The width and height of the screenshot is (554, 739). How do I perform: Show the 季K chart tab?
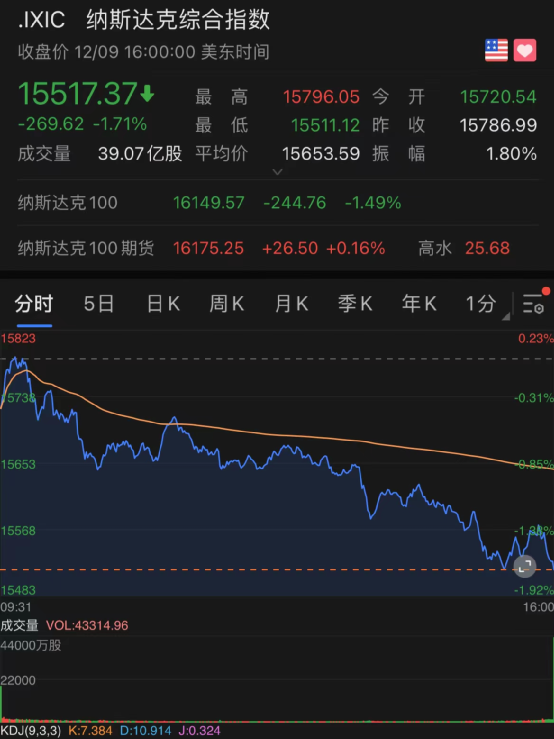(355, 304)
